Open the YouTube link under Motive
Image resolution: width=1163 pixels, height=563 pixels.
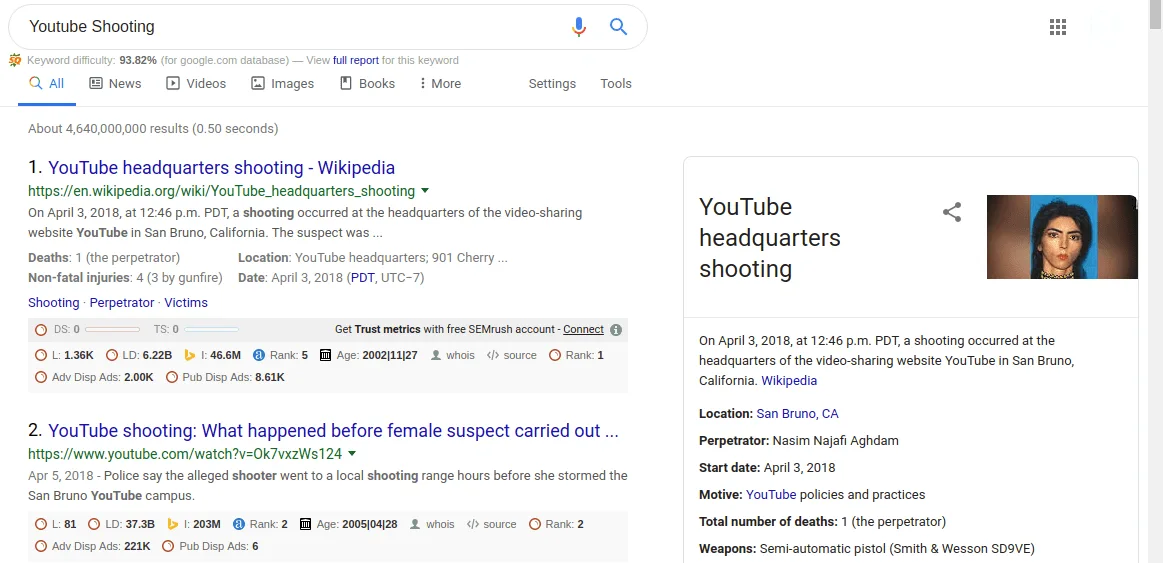click(771, 494)
